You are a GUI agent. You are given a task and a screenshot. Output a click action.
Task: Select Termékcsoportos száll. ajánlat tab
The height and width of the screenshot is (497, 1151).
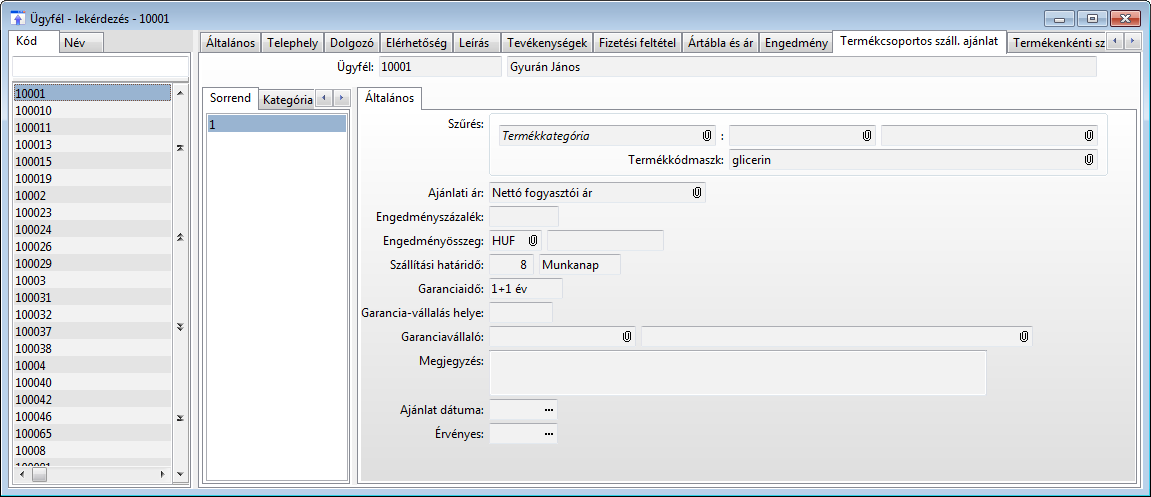(x=920, y=42)
